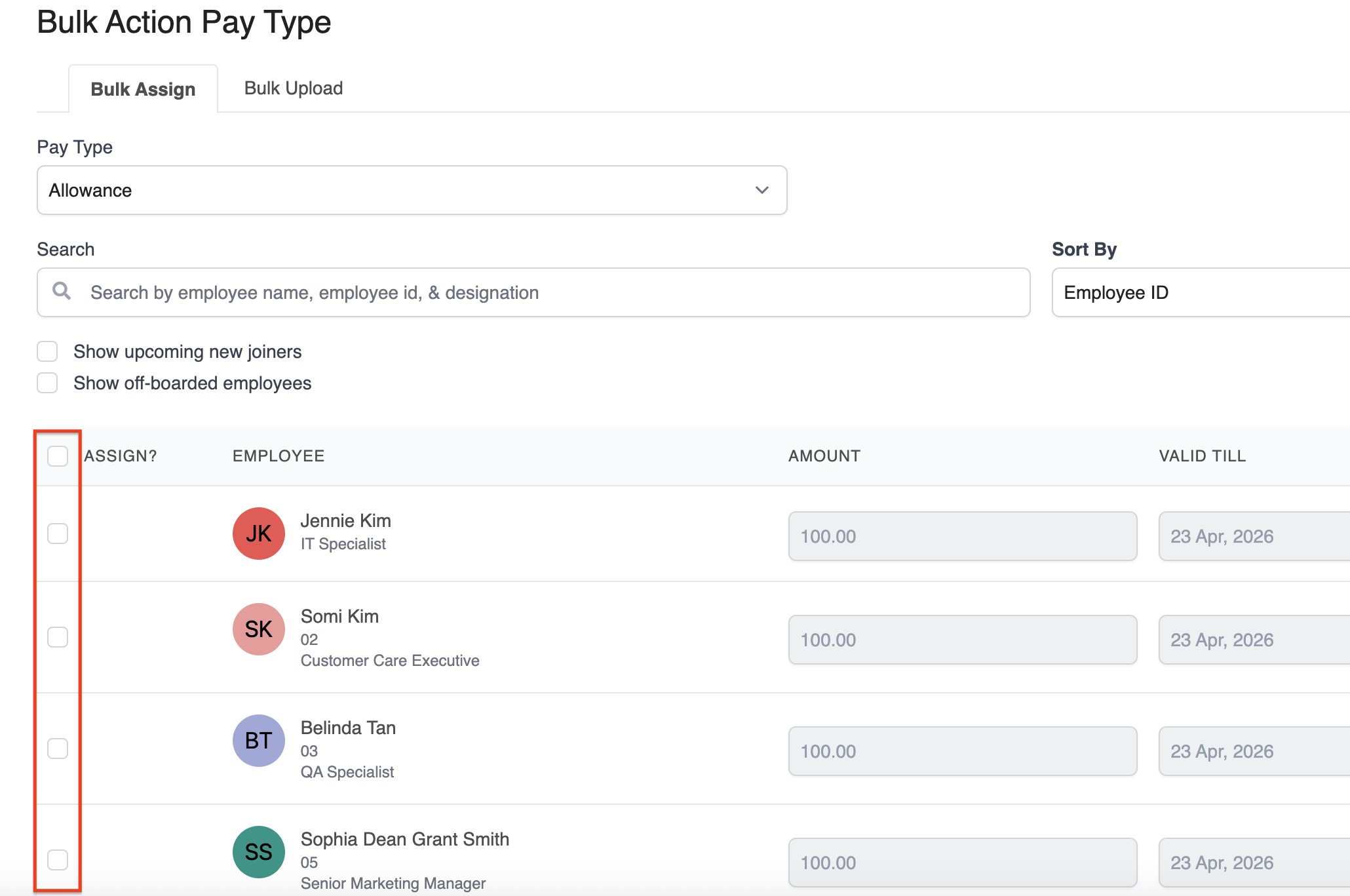Check Belinda Tan's assign checkbox
This screenshot has height=896, width=1350.
tap(58, 749)
